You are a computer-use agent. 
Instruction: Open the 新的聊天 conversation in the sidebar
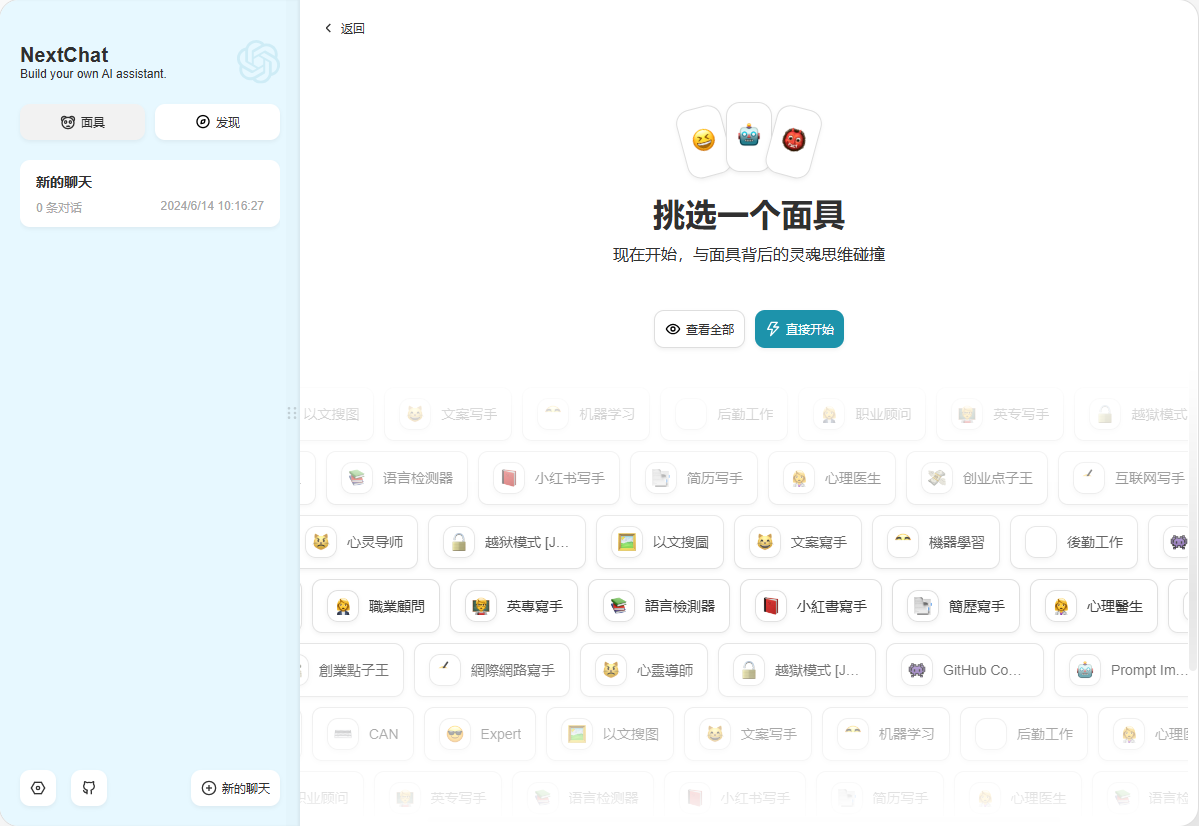[149, 193]
